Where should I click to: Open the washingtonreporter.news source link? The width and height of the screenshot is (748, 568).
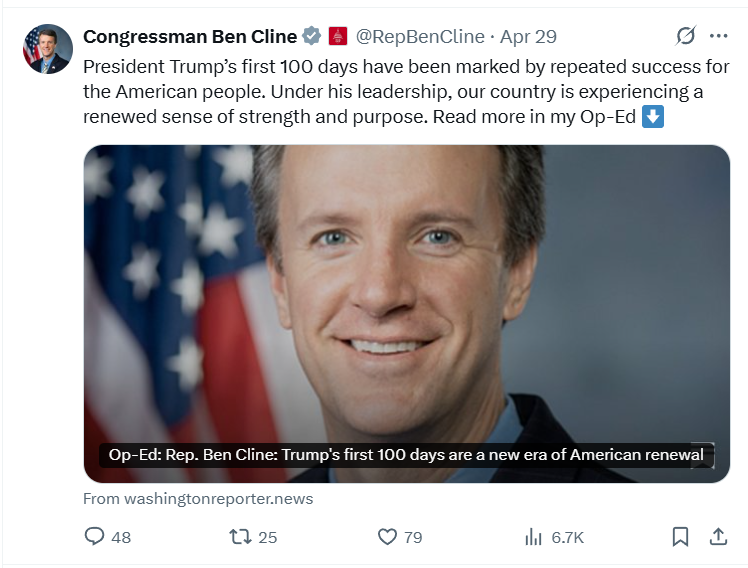(198, 499)
